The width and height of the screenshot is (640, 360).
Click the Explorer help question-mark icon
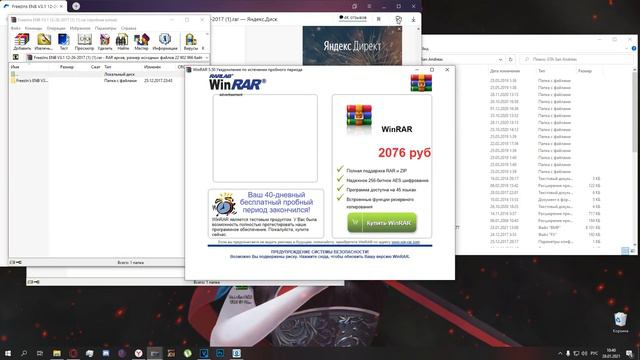(x=633, y=48)
